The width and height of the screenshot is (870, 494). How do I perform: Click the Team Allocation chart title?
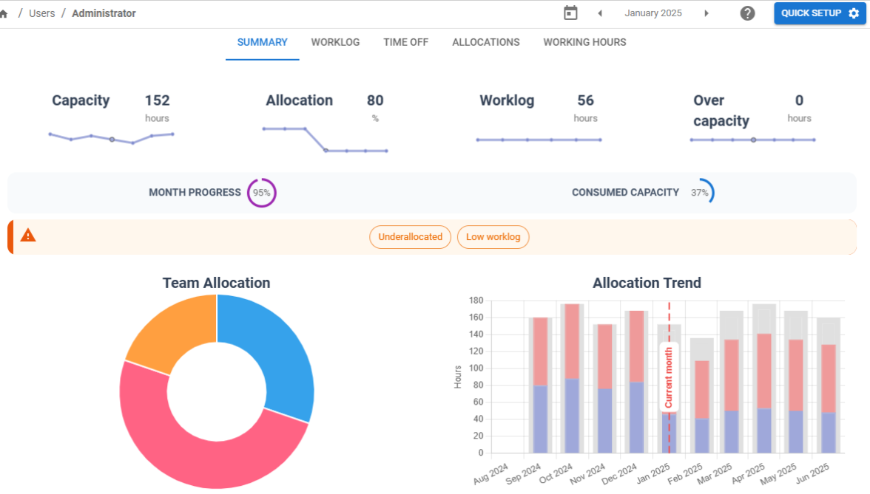coord(216,283)
